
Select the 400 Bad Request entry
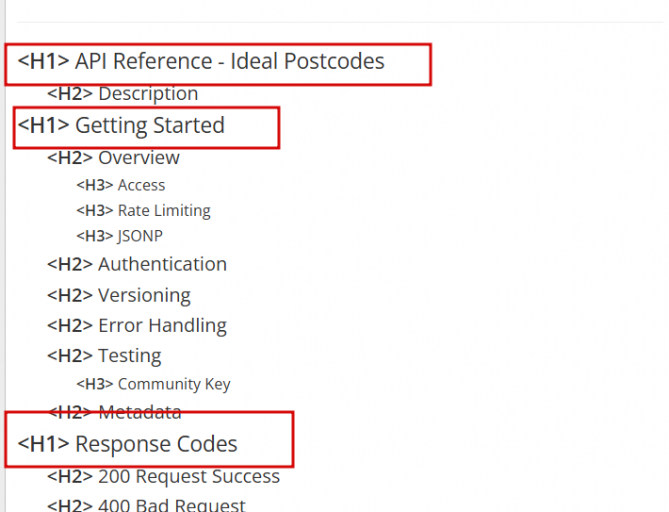click(146, 506)
